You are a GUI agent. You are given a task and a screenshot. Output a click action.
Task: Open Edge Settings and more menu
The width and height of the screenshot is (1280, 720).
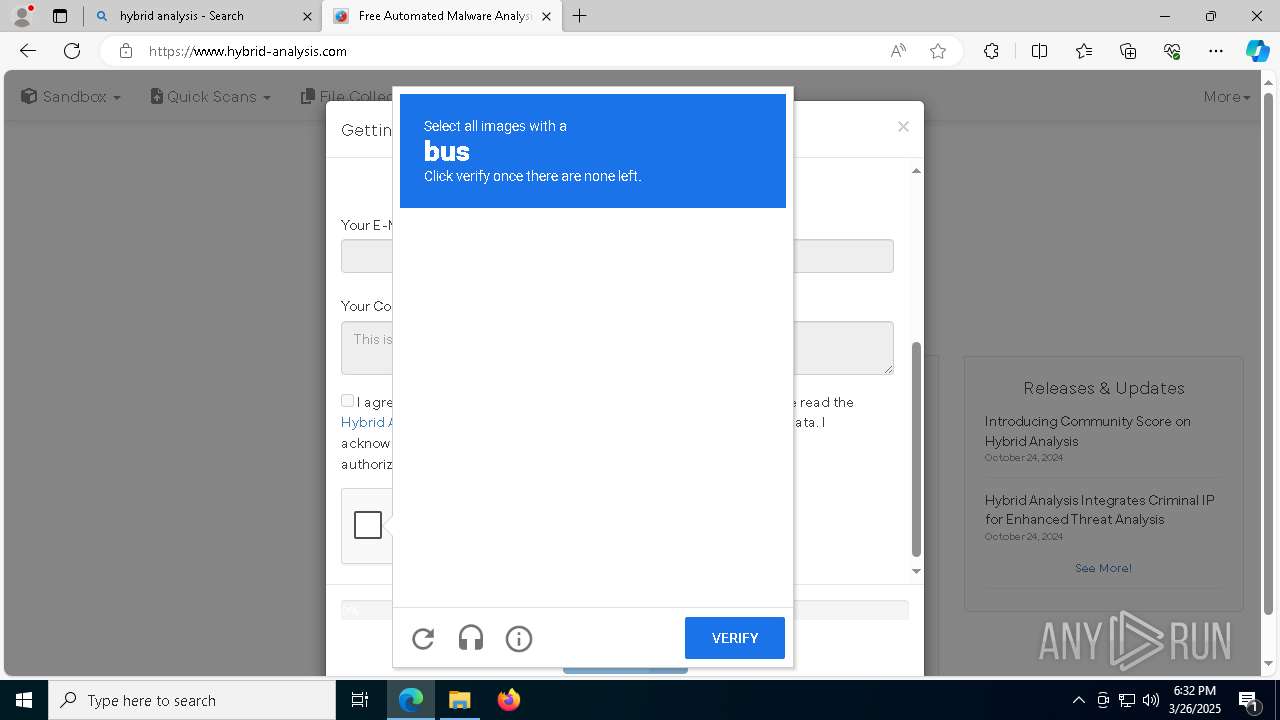[x=1216, y=51]
